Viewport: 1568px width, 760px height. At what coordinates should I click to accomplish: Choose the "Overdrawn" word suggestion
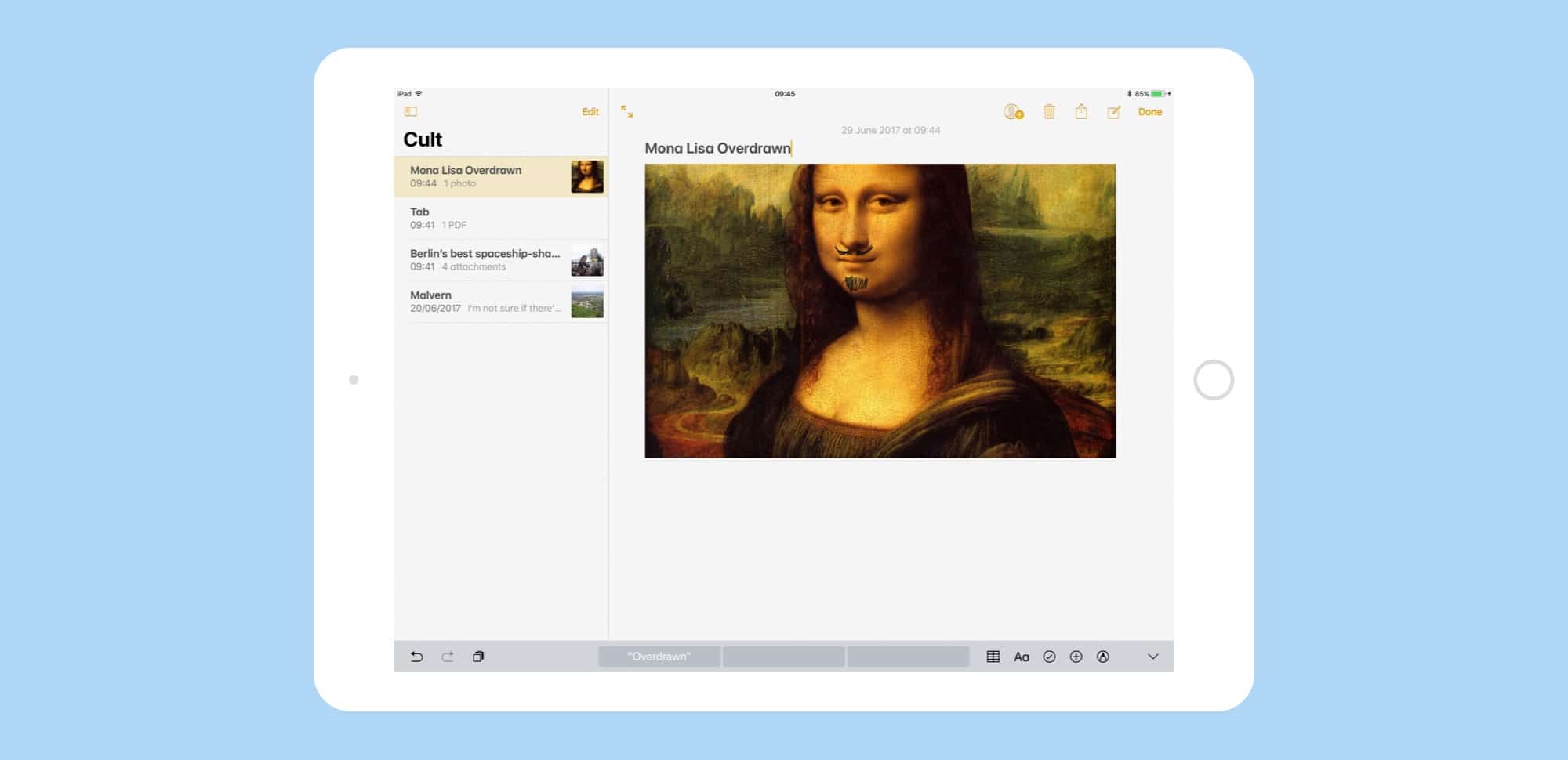pyautogui.click(x=659, y=657)
